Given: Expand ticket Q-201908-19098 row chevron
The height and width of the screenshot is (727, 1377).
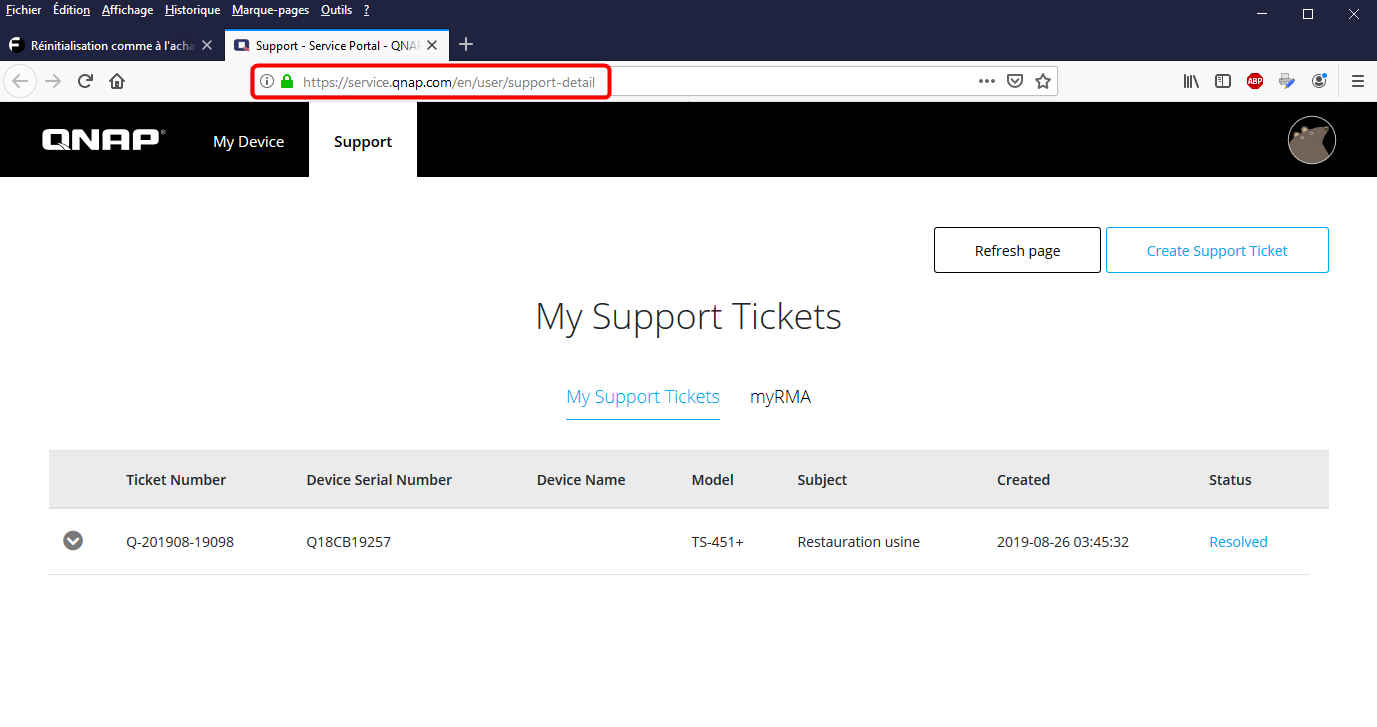Looking at the screenshot, I should click(x=73, y=541).
